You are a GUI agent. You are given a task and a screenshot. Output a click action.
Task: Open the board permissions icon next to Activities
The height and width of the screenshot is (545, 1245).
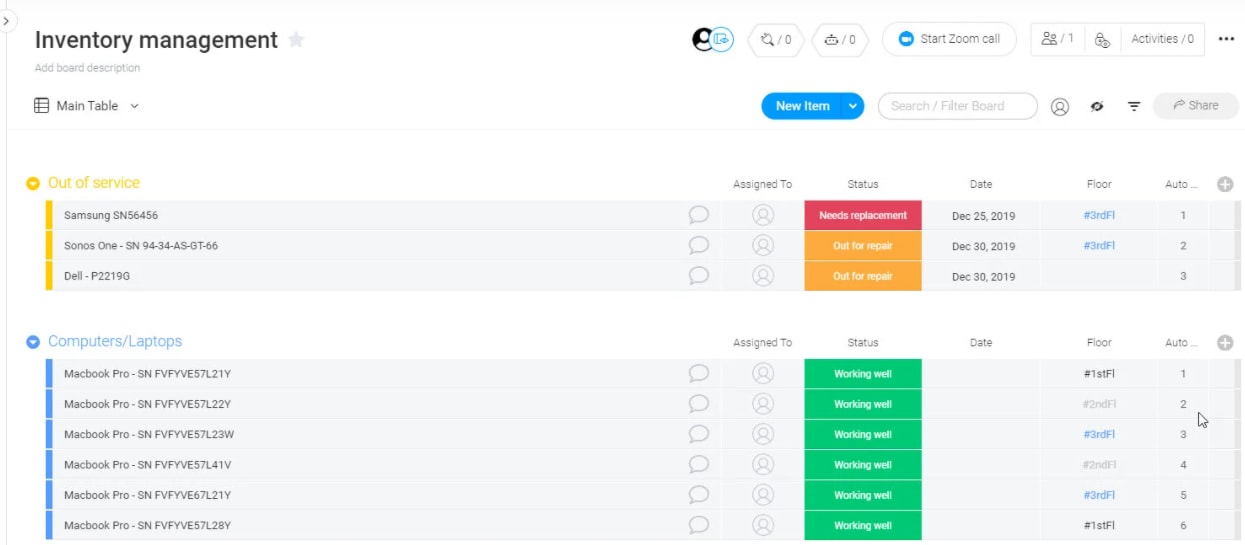1102,40
